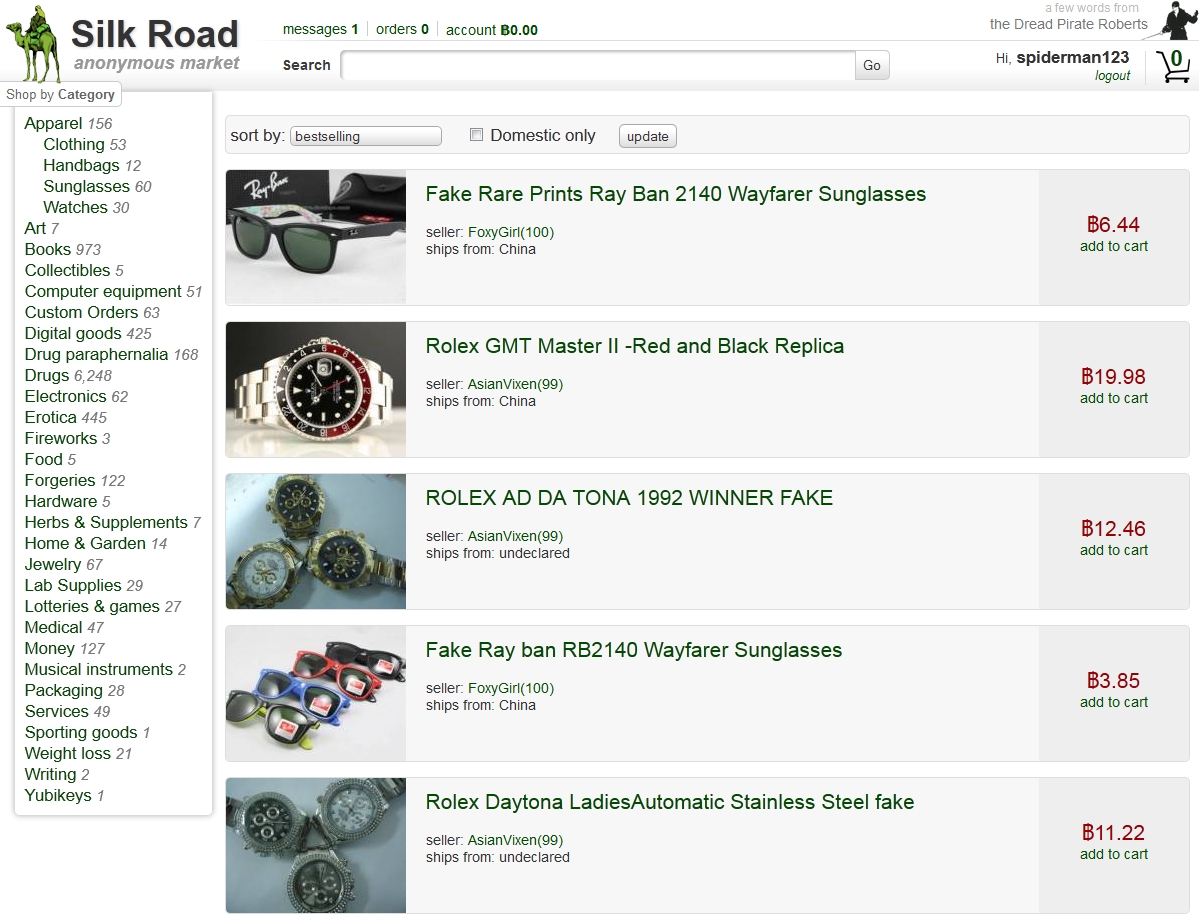Open the sort by bestselling dropdown
The image size is (1199, 922).
click(x=366, y=136)
